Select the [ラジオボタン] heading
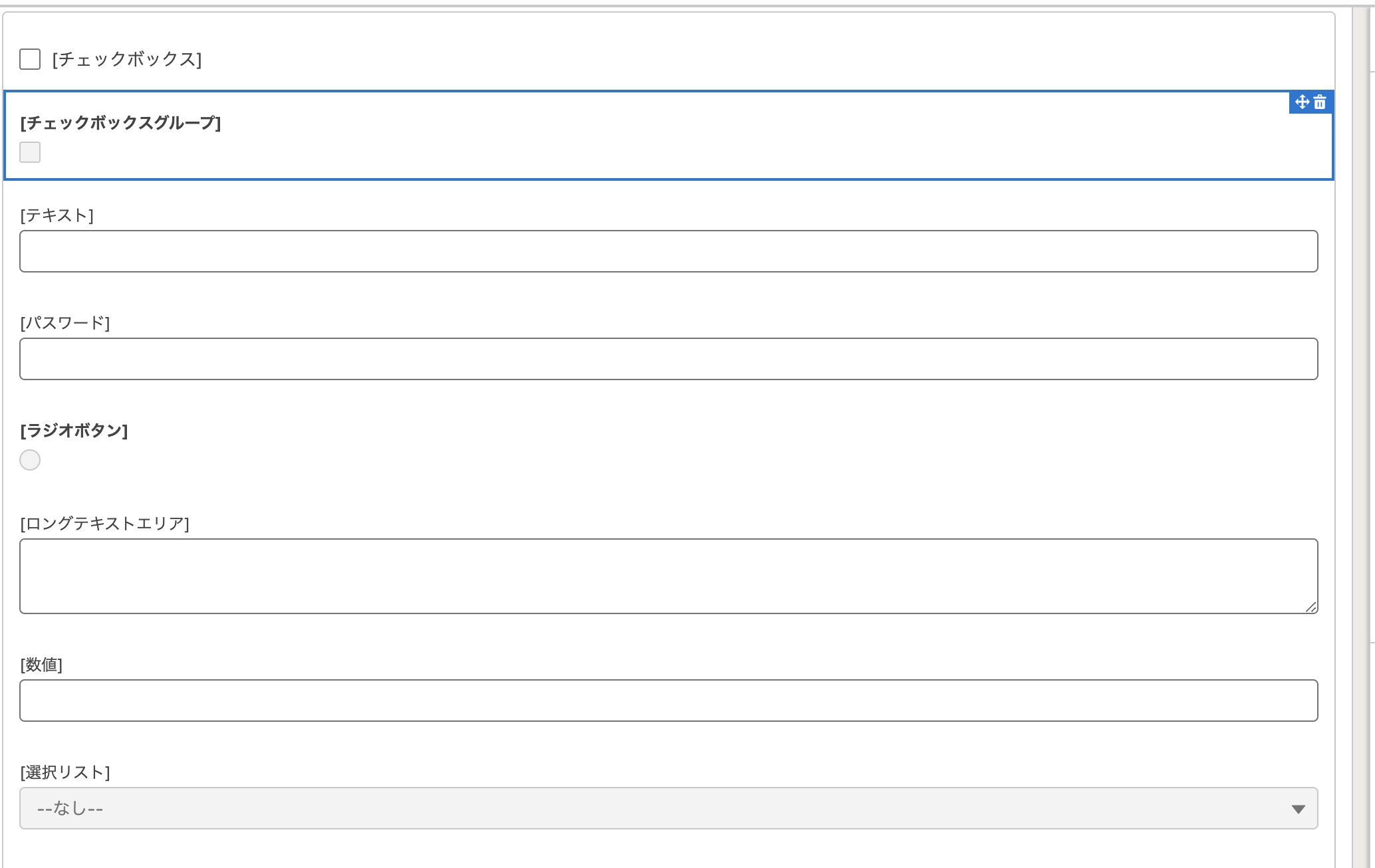The width and height of the screenshot is (1375, 868). (x=74, y=431)
